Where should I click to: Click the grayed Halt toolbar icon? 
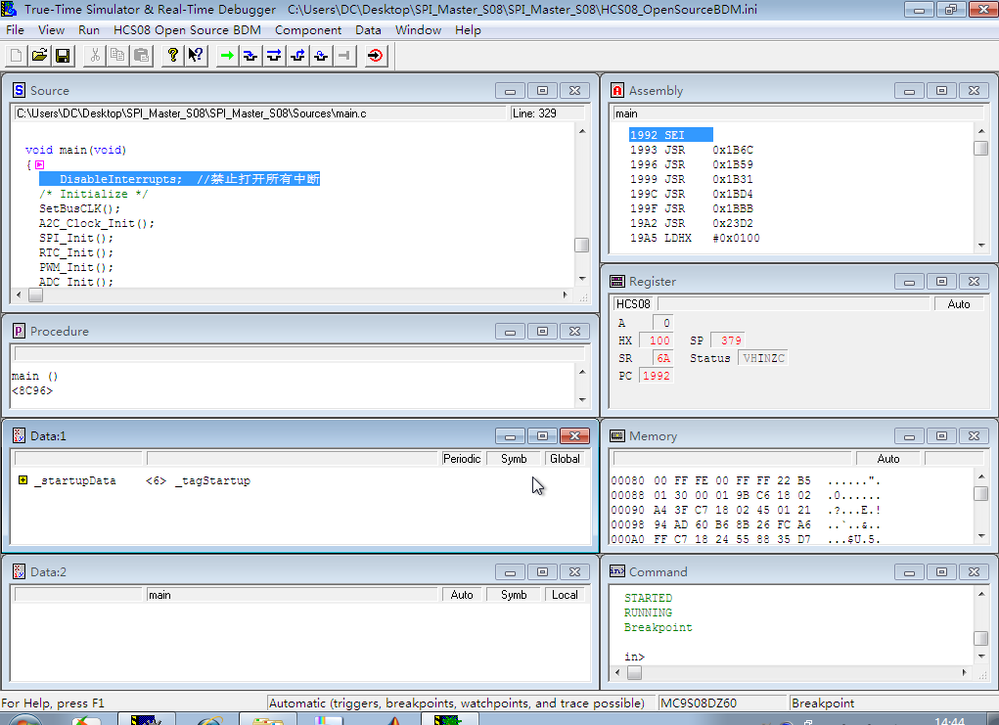point(345,56)
